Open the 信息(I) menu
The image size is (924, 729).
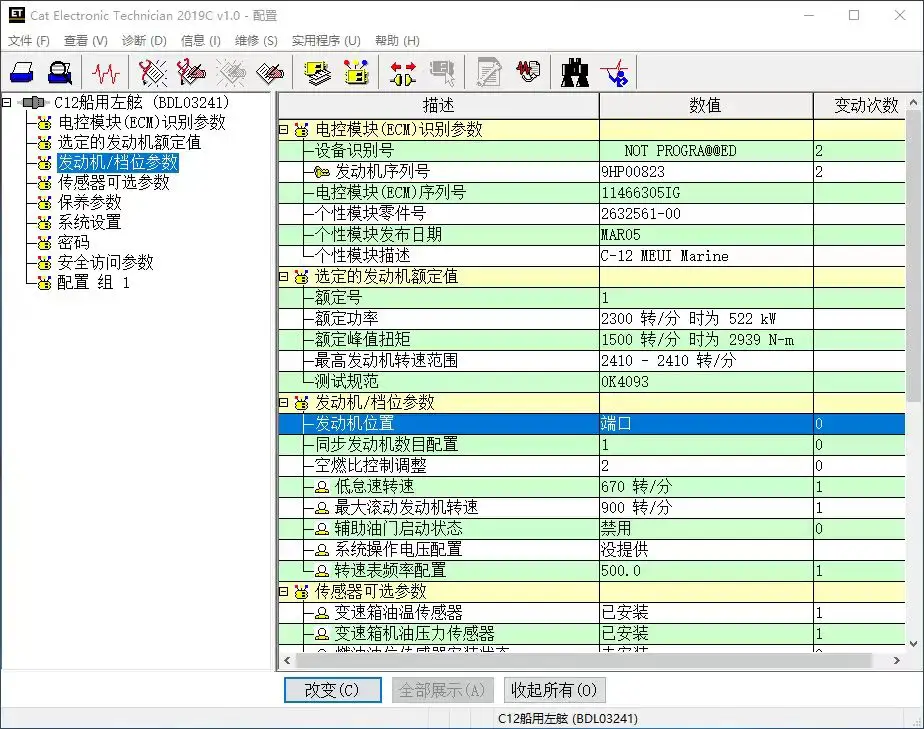[x=200, y=41]
